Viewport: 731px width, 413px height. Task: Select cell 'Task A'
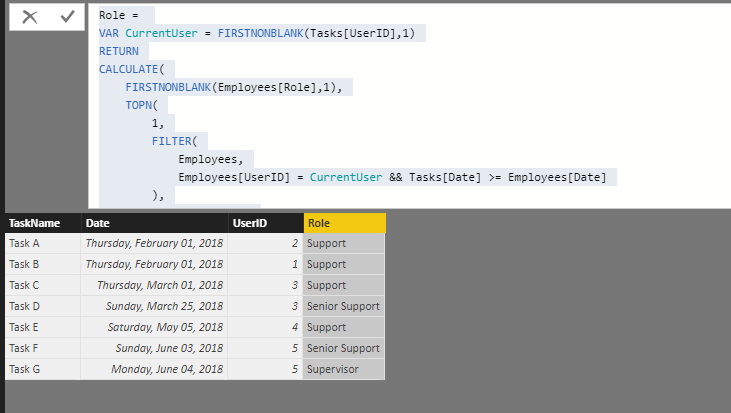point(43,243)
